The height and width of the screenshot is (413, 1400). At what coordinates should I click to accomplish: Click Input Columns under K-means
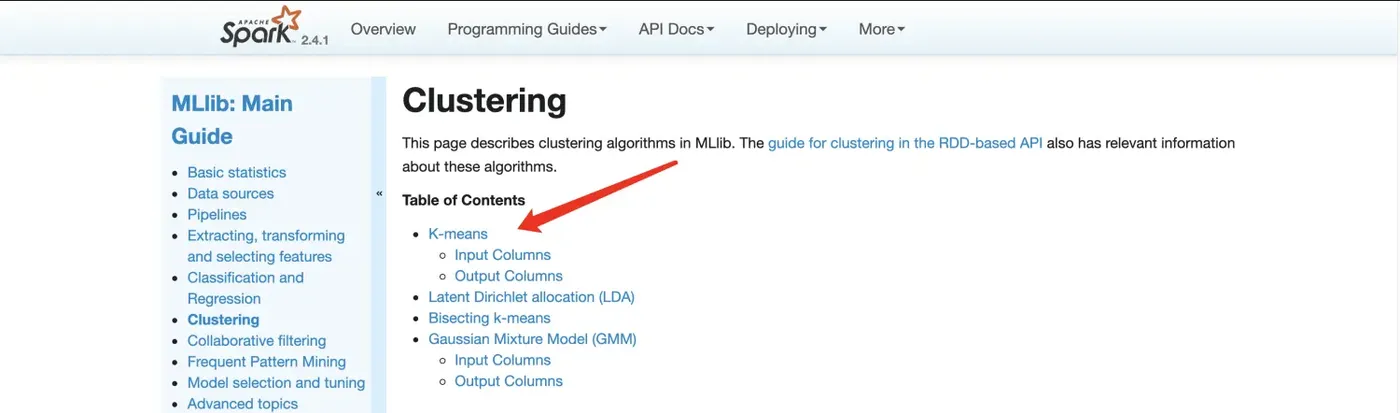(x=502, y=255)
